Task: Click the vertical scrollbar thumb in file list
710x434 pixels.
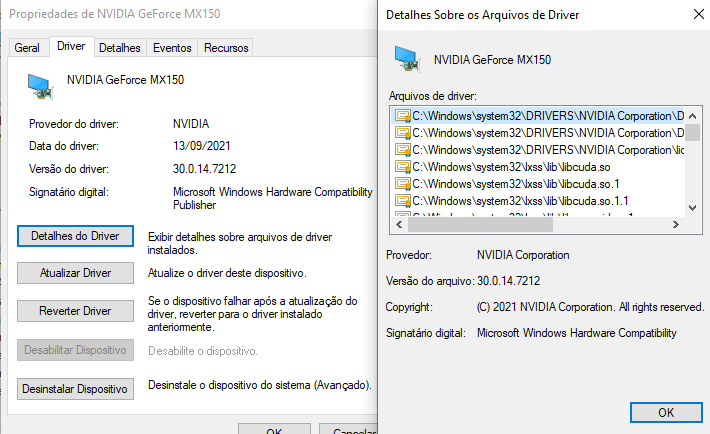Action: [692, 133]
